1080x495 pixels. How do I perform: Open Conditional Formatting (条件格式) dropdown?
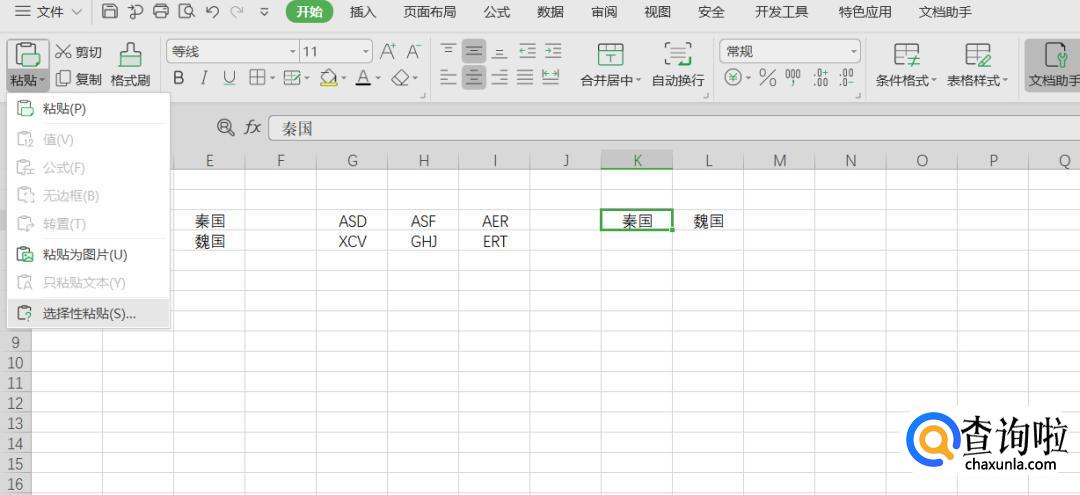[906, 65]
